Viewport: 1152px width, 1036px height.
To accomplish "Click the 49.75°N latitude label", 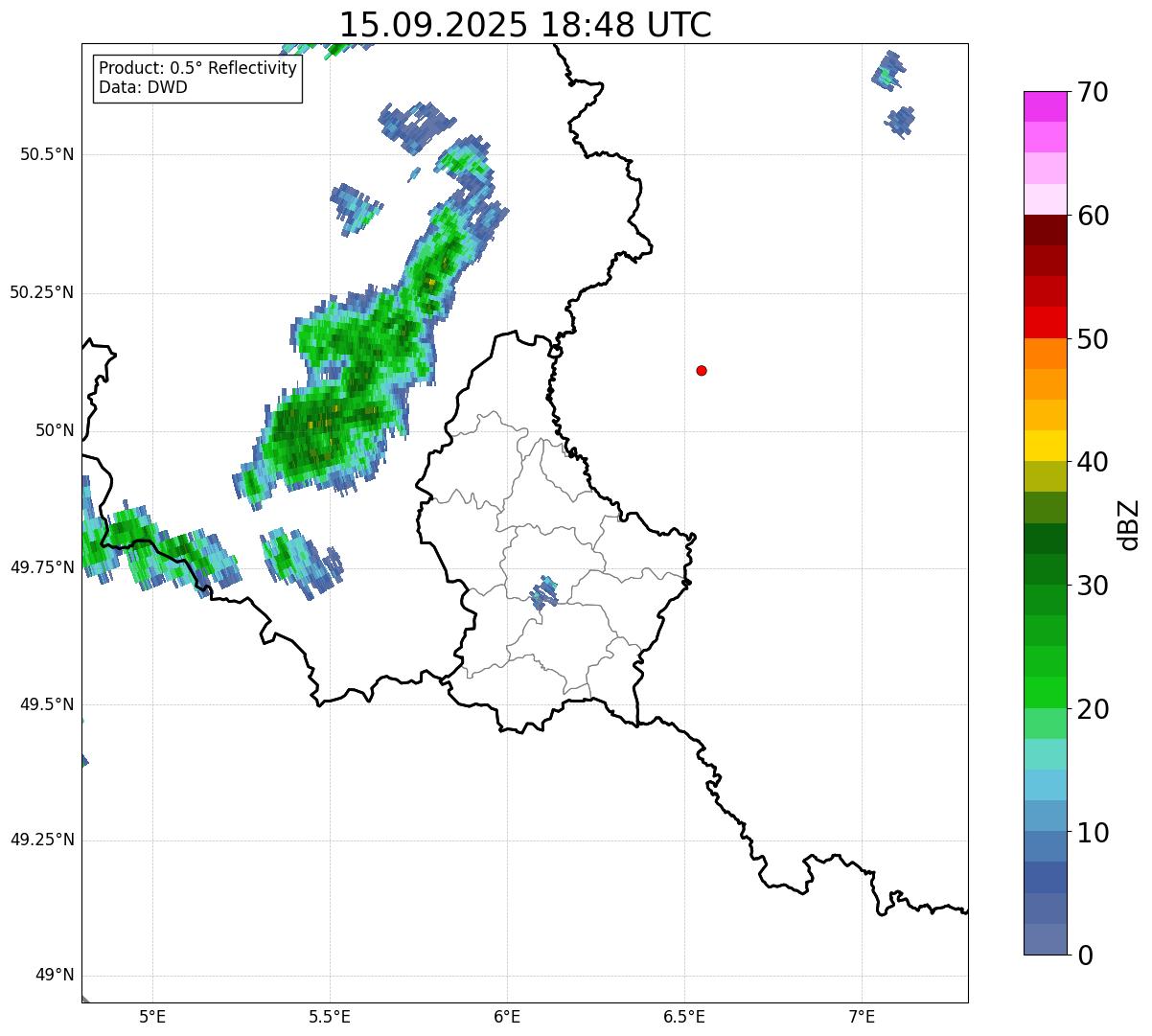I will pos(41,567).
